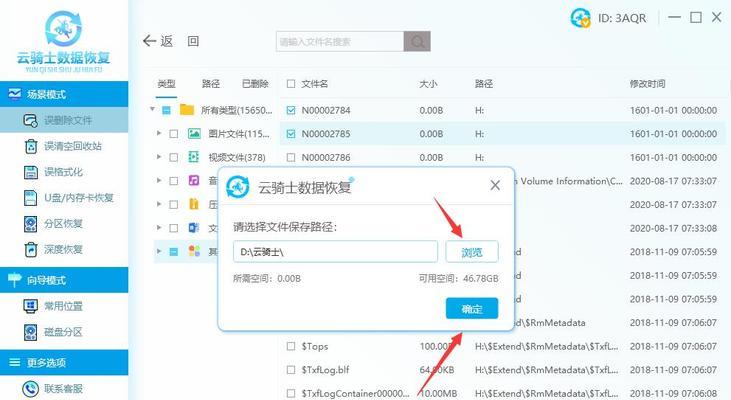Click the colorful other-types icon

[194, 251]
